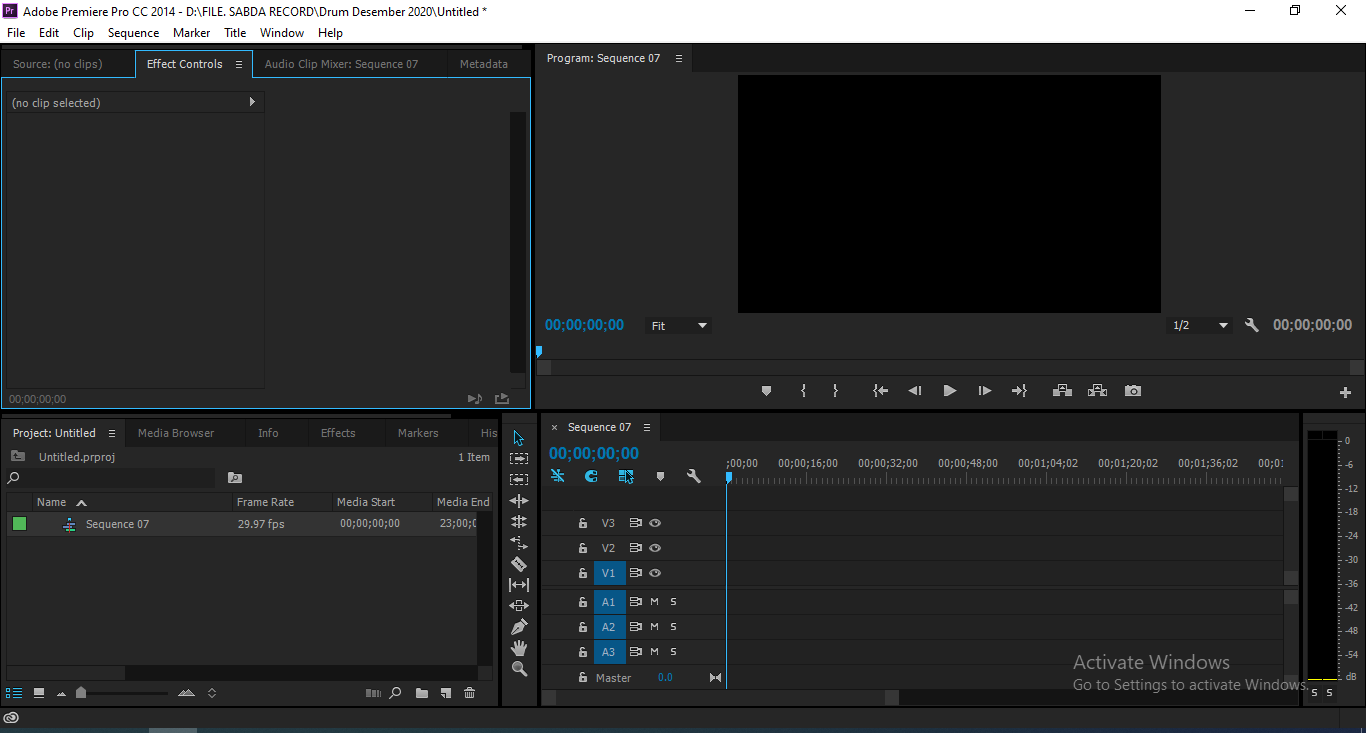Open the sort icons dropdown in Project panel
Image resolution: width=1366 pixels, height=733 pixels.
212,693
